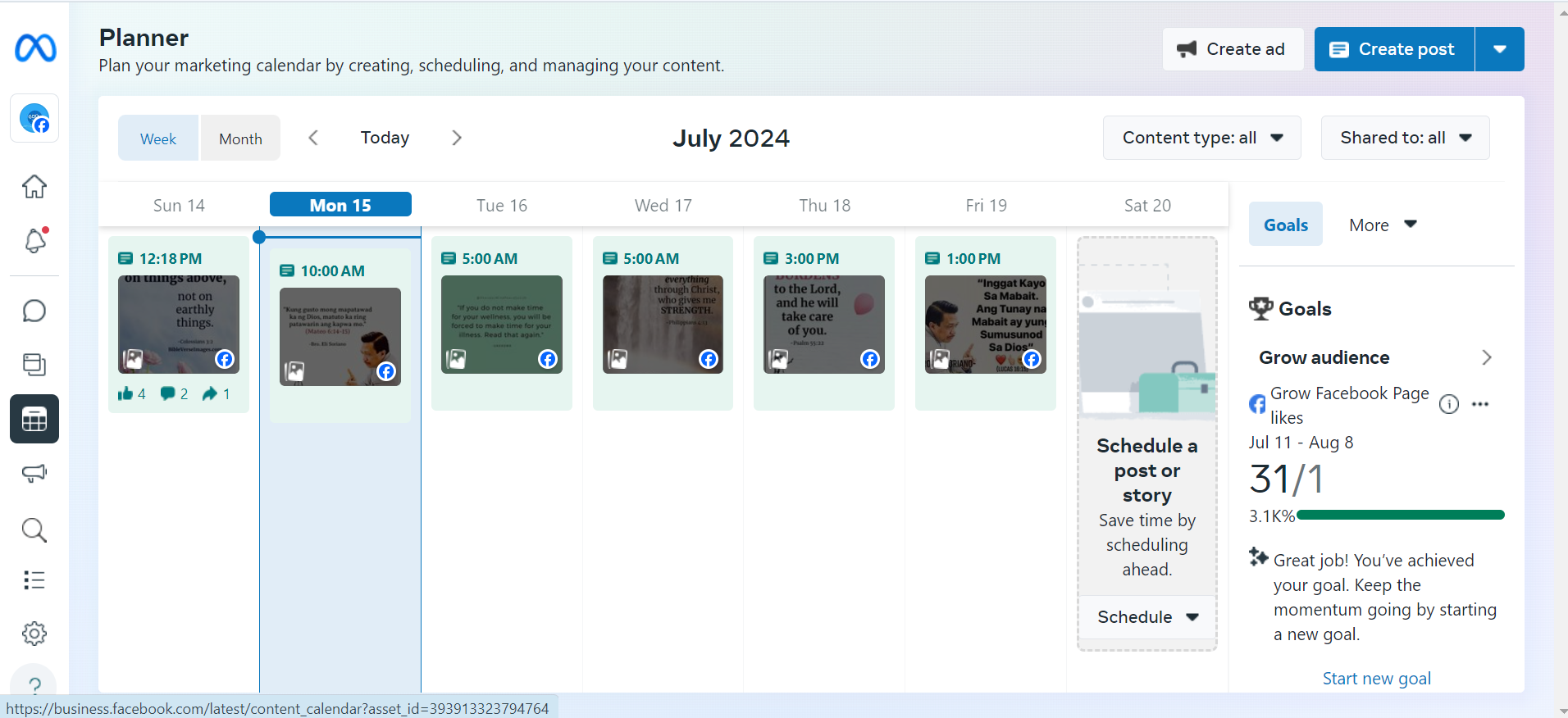Open Tuesday's 5:00 AM post thumbnail
1568x718 pixels.
pos(502,325)
